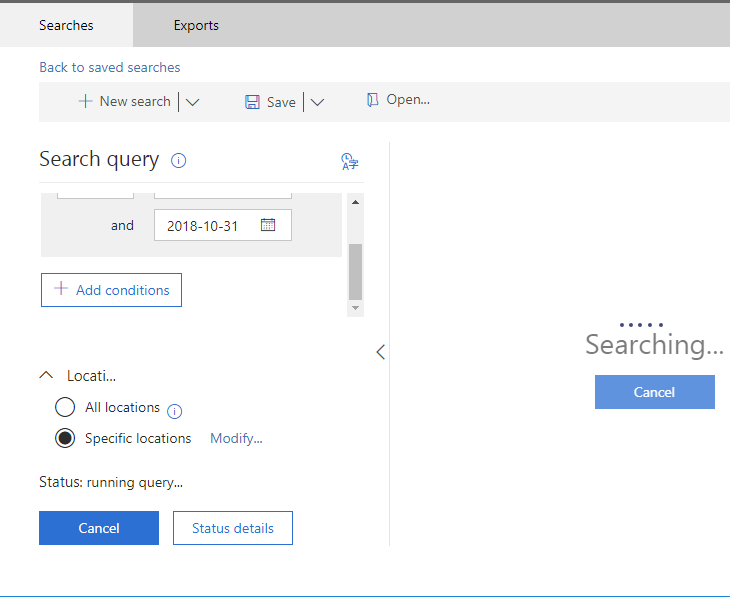Viewport: 730px width, 597px height.
Task: Click the 2018-10-31 date input field
Action: 223,225
